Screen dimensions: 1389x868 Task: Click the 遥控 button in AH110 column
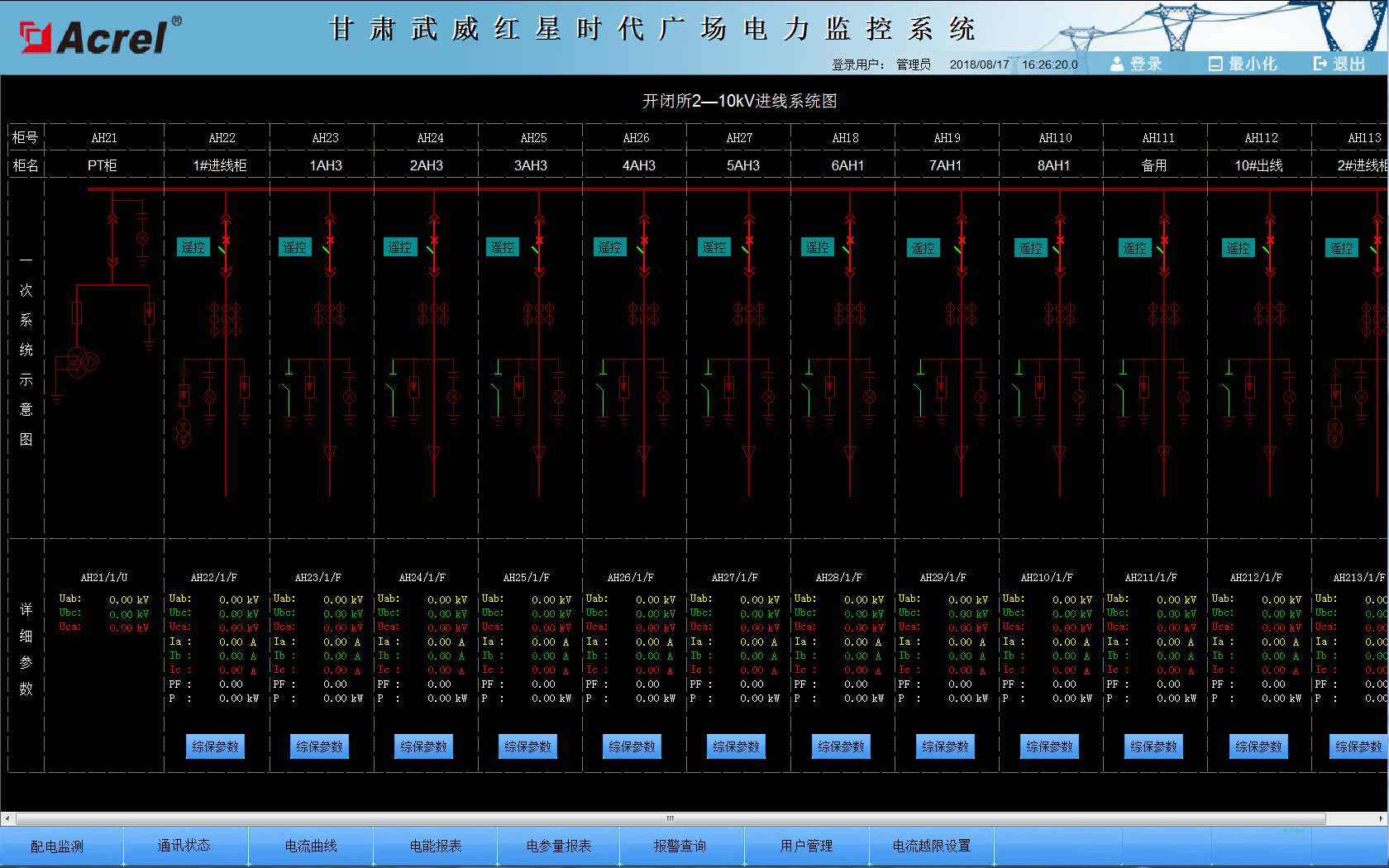point(1031,248)
